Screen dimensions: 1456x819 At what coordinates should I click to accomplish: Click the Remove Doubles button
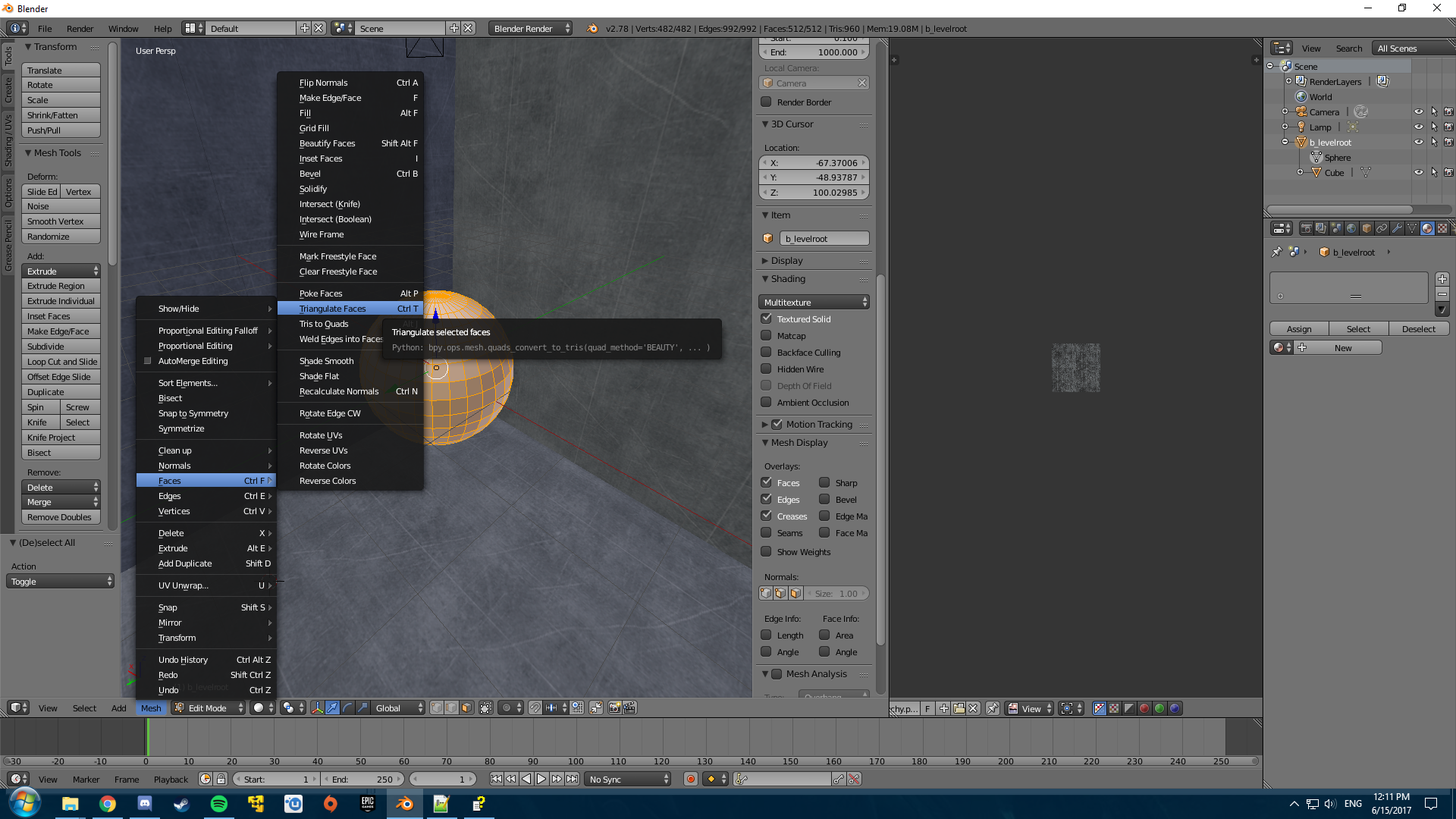[60, 517]
